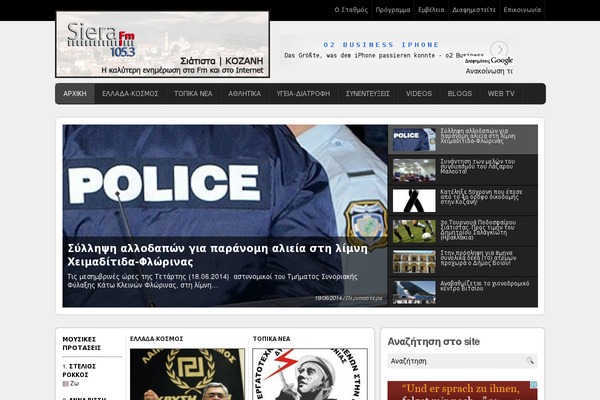Viewport: 600px width, 400px height.
Task: Open story Κατέληξε 56χρονη που έπεσε
Action: tap(481, 197)
